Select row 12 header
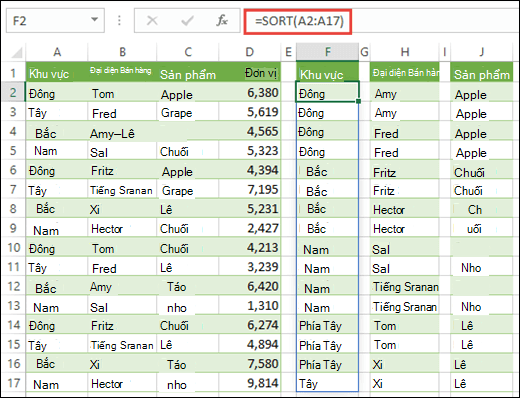This screenshot has width=520, height=398. tap(13, 286)
